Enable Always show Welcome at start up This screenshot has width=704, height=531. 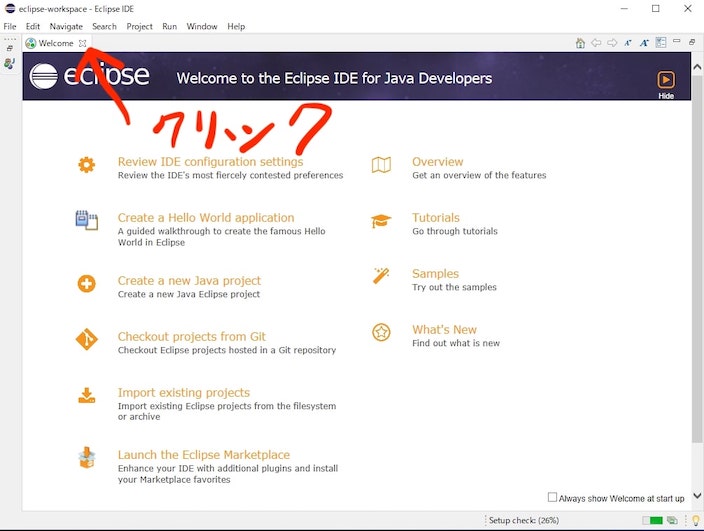pos(552,497)
